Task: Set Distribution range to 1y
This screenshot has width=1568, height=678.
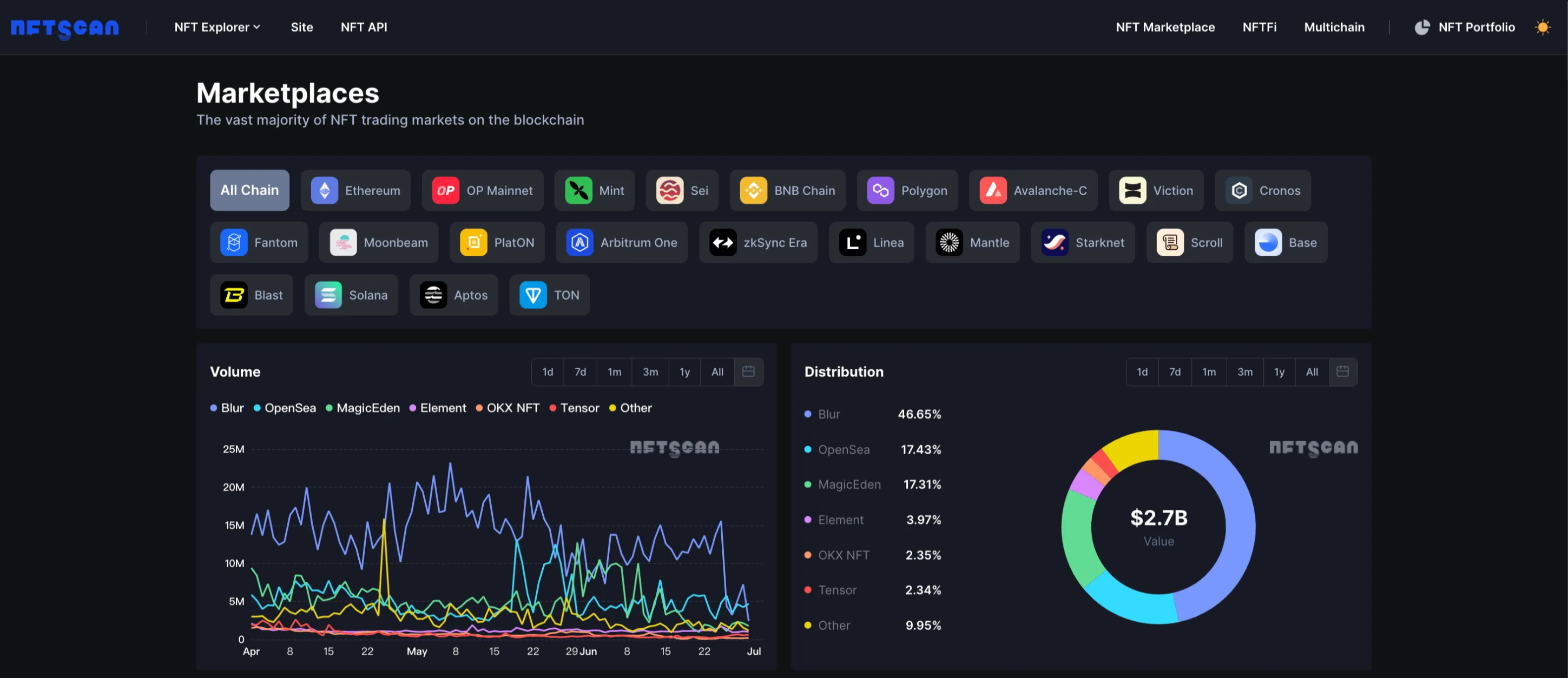Action: 1279,371
